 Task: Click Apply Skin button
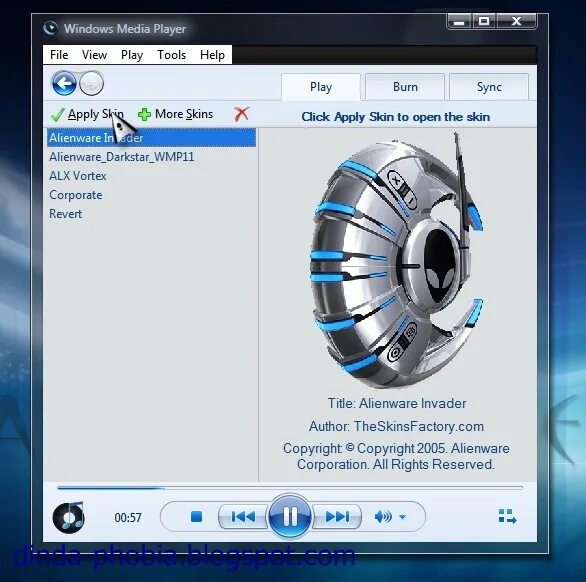[87, 114]
